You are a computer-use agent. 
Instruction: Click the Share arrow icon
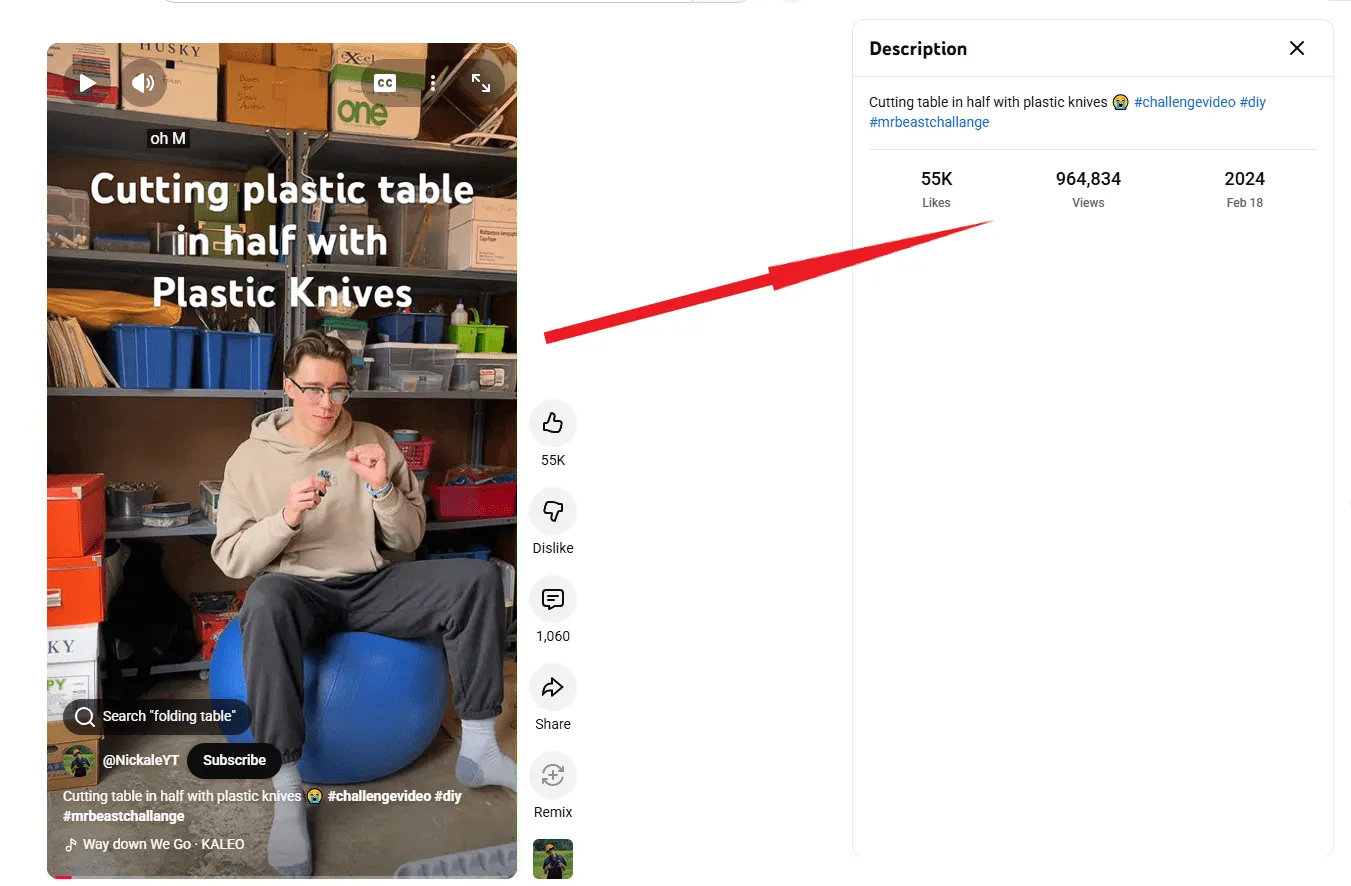click(553, 688)
